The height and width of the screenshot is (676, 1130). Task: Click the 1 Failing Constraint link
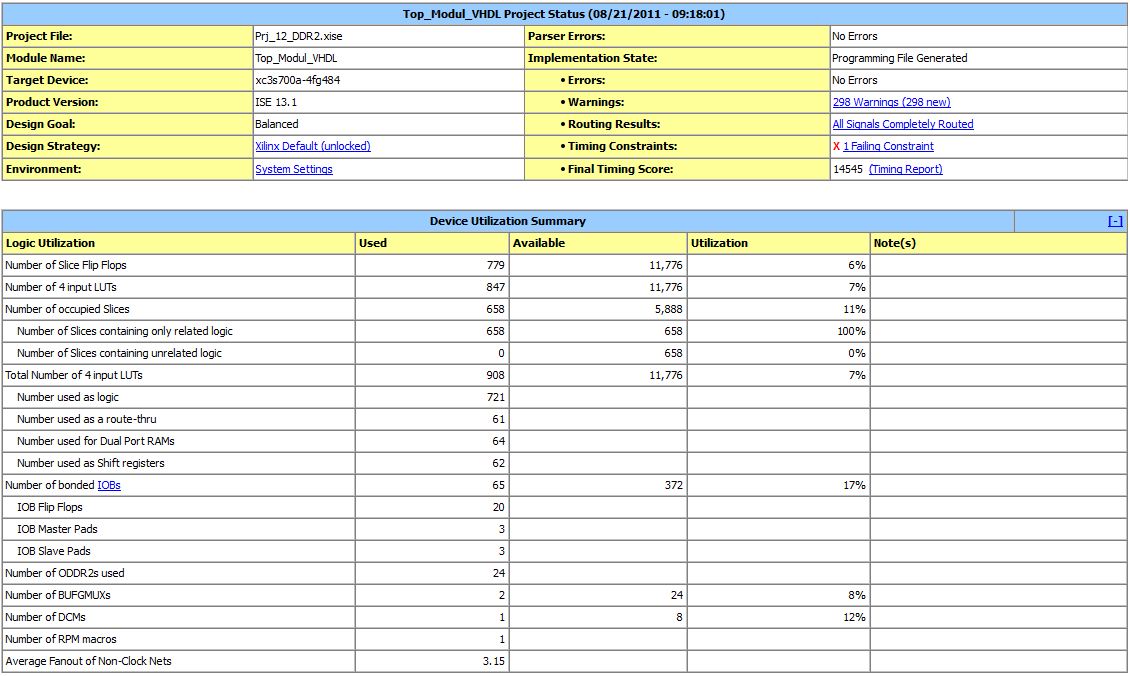888,146
